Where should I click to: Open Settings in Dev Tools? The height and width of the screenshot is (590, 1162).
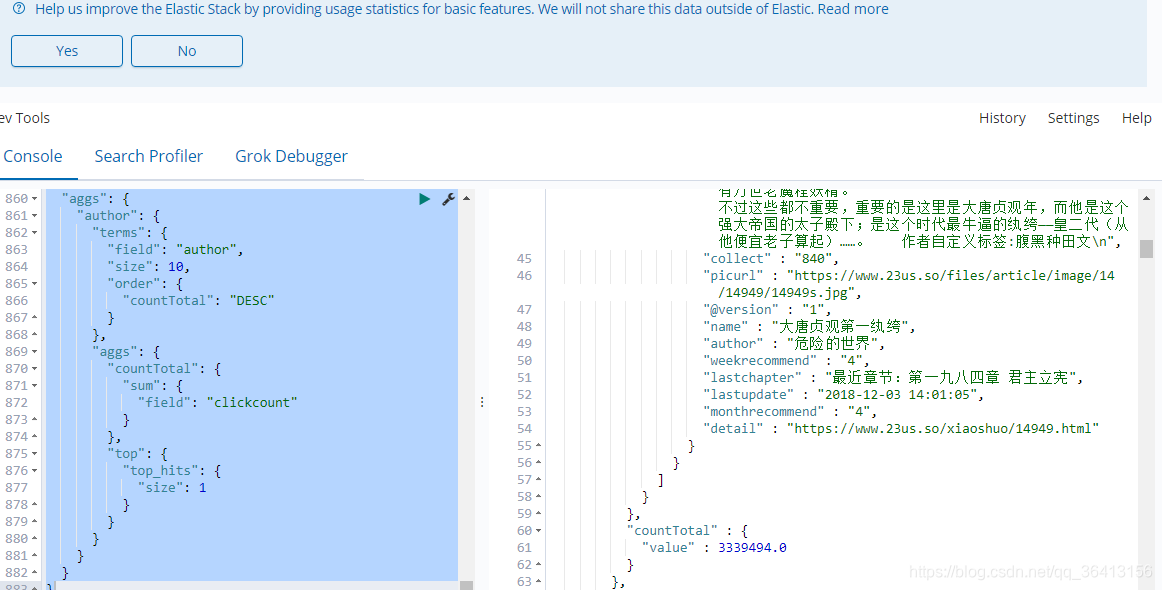point(1073,118)
